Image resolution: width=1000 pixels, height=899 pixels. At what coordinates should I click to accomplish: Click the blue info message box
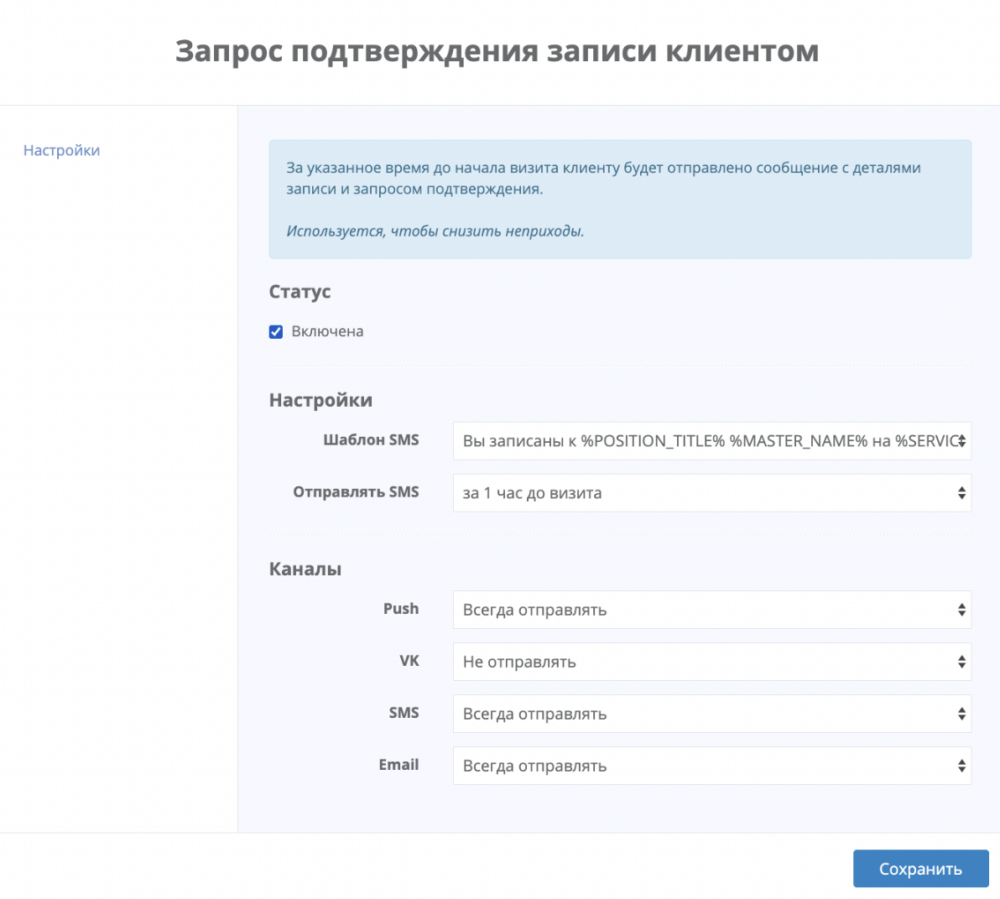(x=619, y=199)
